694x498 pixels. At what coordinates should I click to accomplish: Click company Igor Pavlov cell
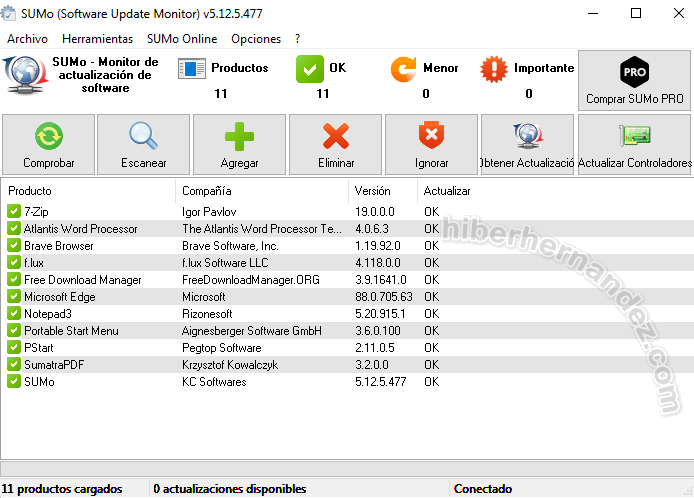[x=209, y=212]
